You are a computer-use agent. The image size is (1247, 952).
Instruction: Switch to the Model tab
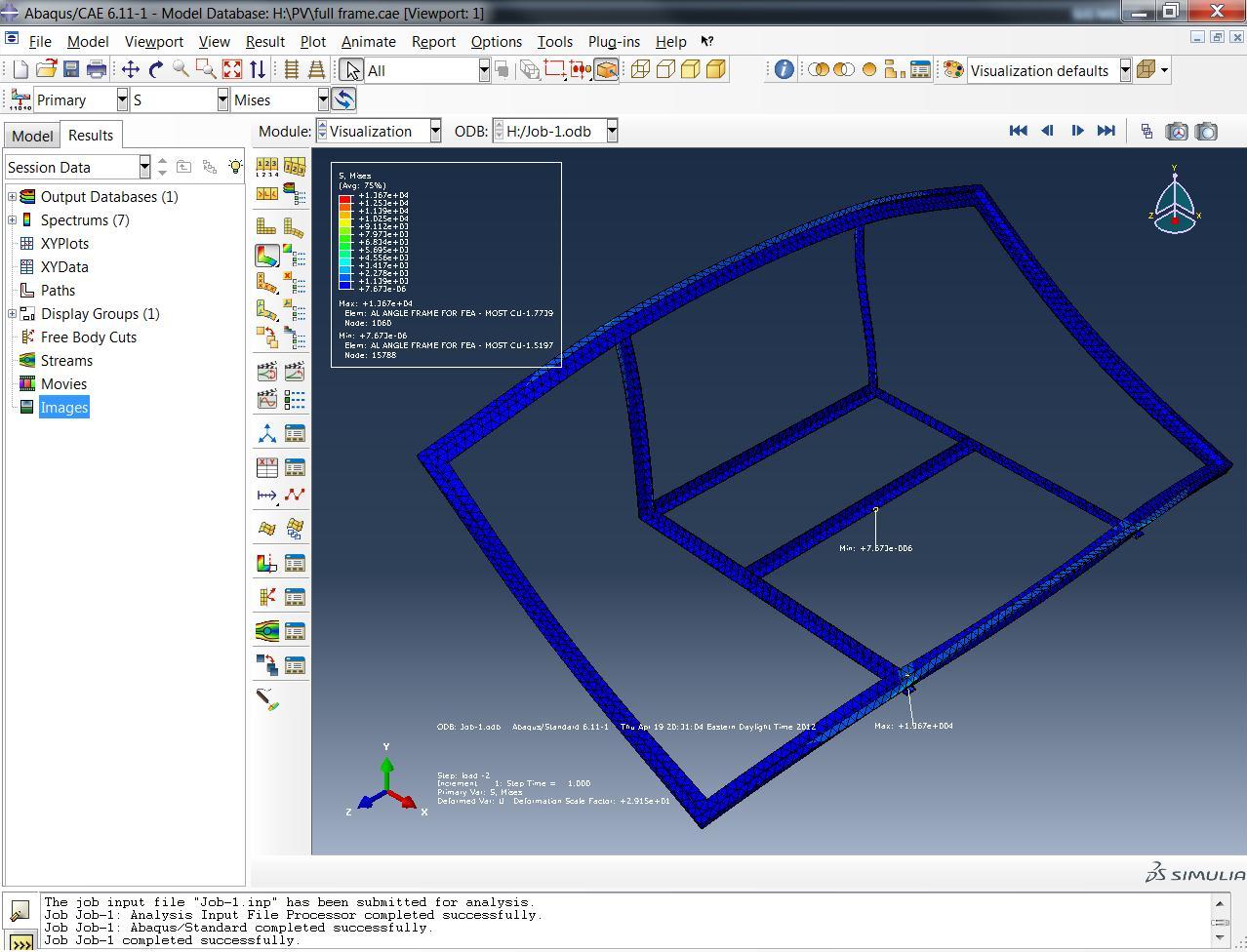tap(32, 136)
